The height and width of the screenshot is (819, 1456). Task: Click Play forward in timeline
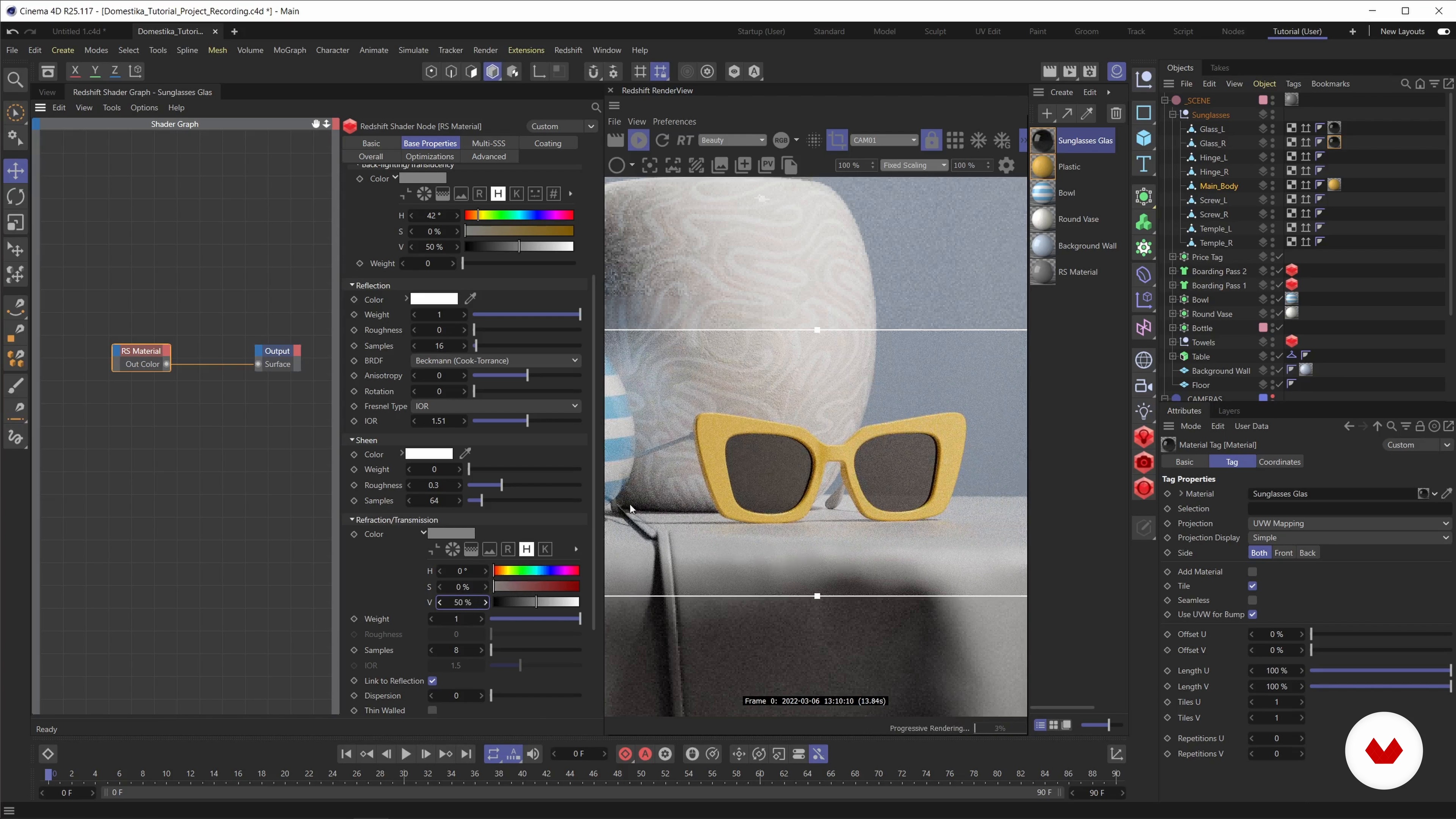pyautogui.click(x=405, y=754)
